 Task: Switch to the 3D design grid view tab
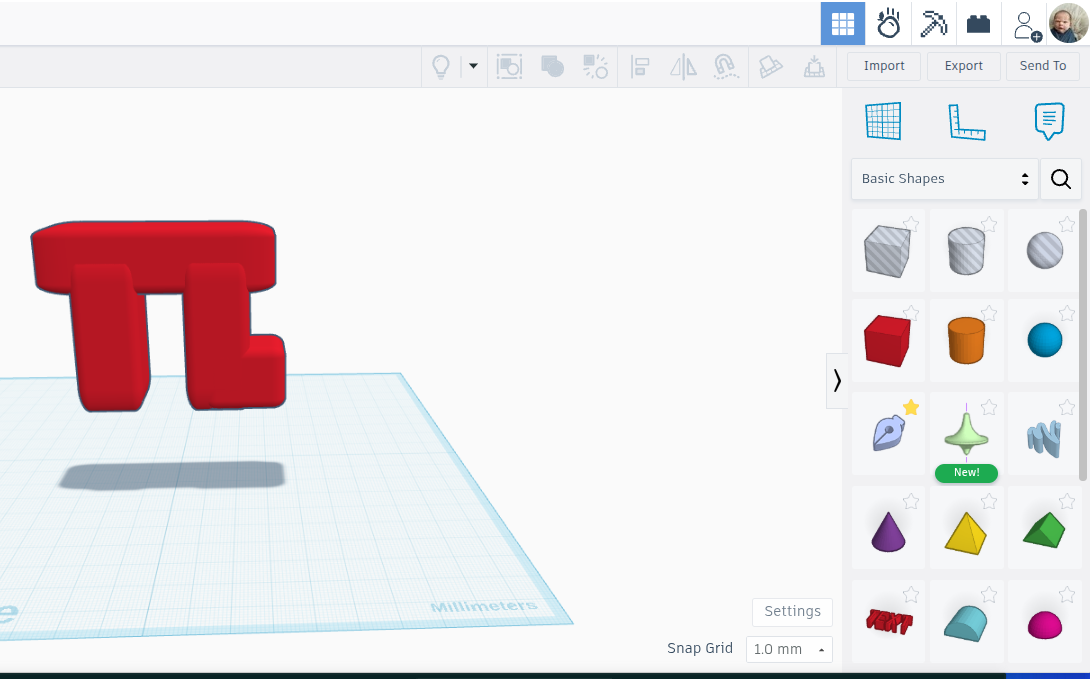842,23
